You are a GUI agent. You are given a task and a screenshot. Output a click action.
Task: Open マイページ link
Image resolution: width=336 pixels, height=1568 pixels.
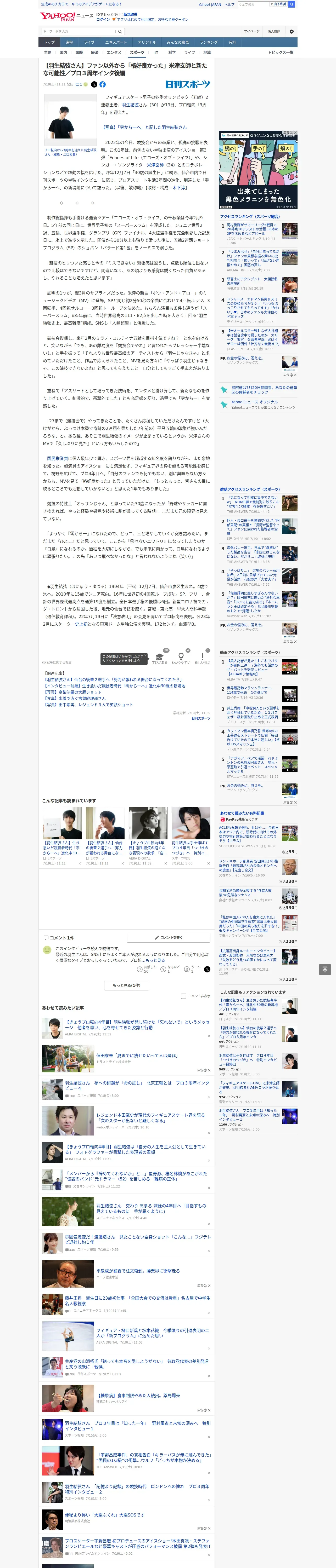click(251, 32)
